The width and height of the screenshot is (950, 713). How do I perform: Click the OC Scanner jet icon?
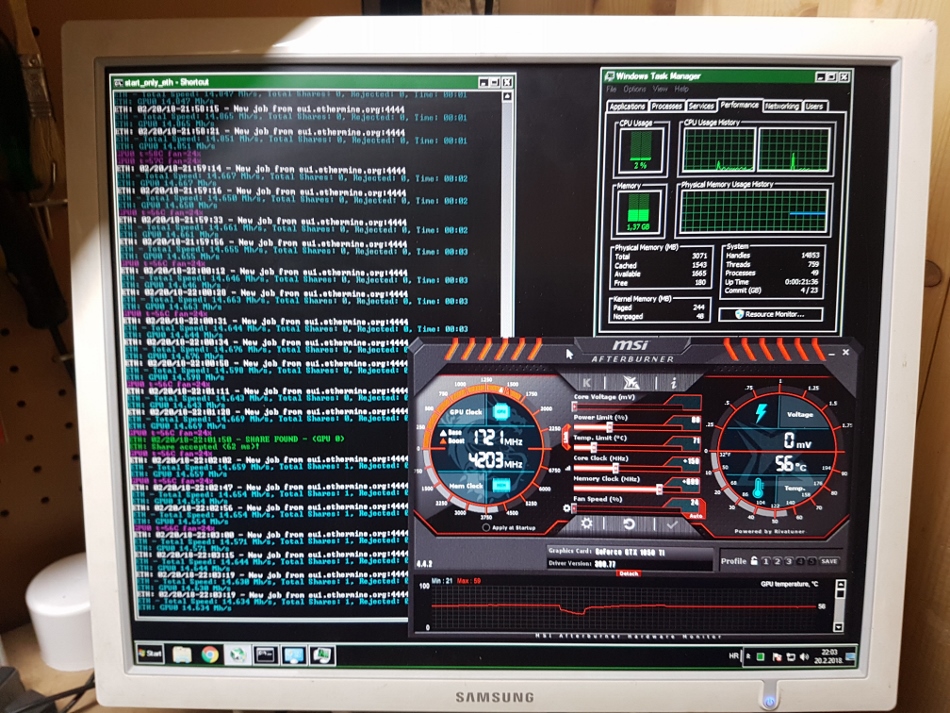pyautogui.click(x=630, y=382)
